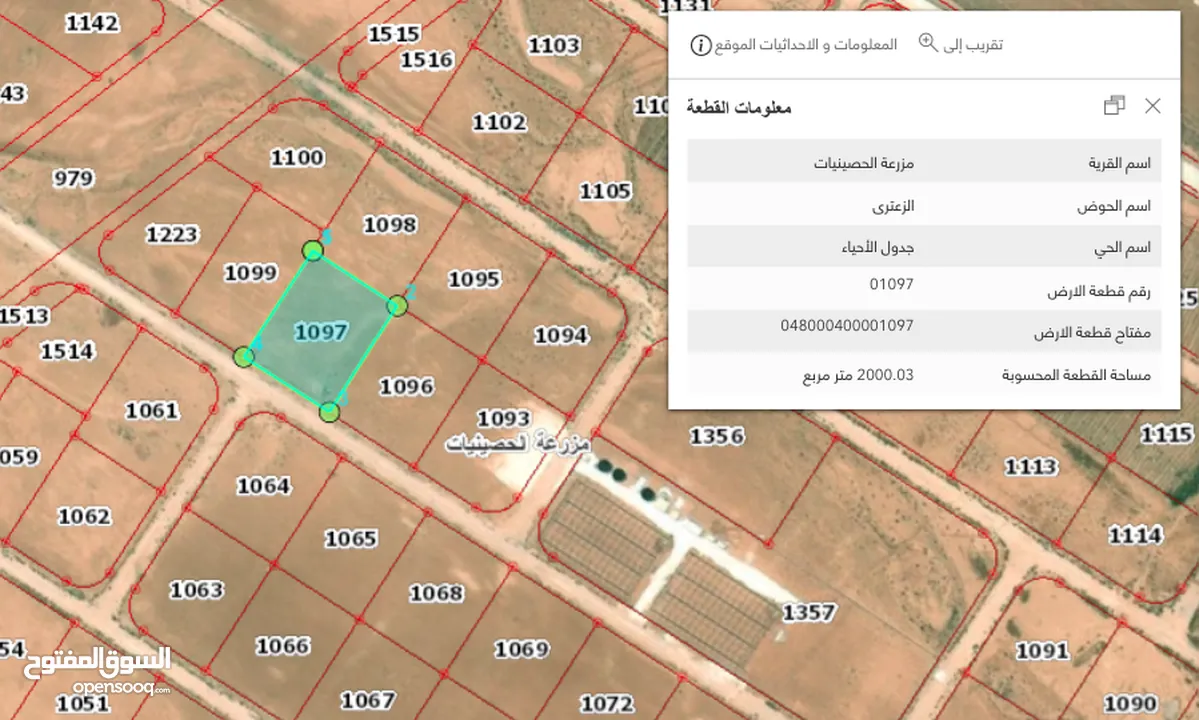
Task: Select parcel 1357 on the map
Action: [x=809, y=612]
